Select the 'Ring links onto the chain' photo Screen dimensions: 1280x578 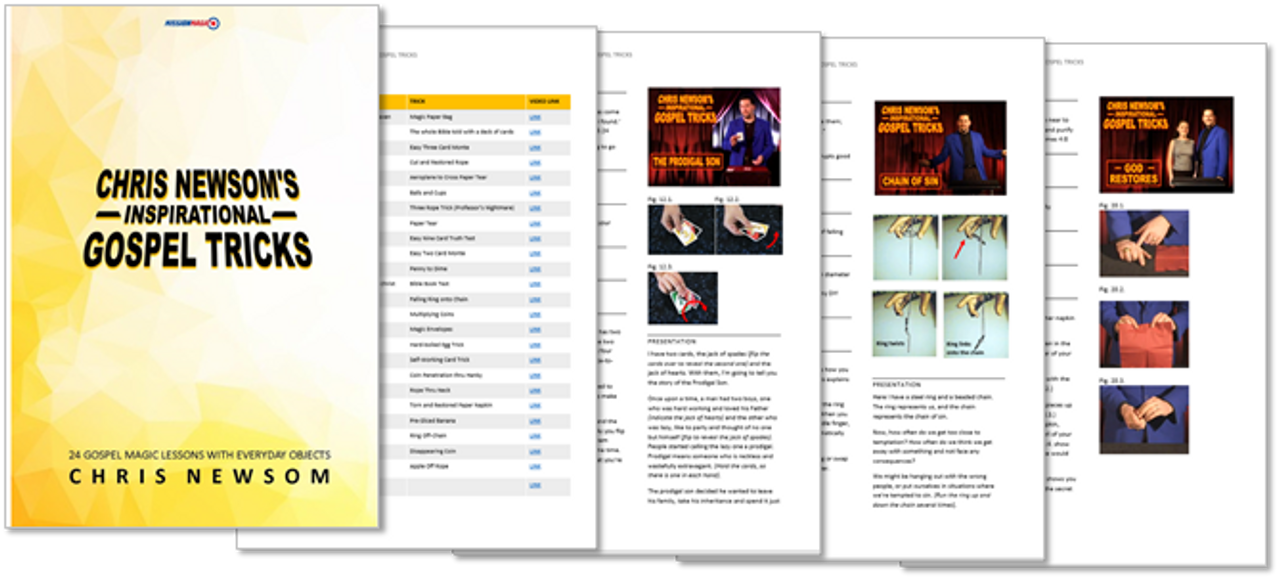(x=975, y=324)
